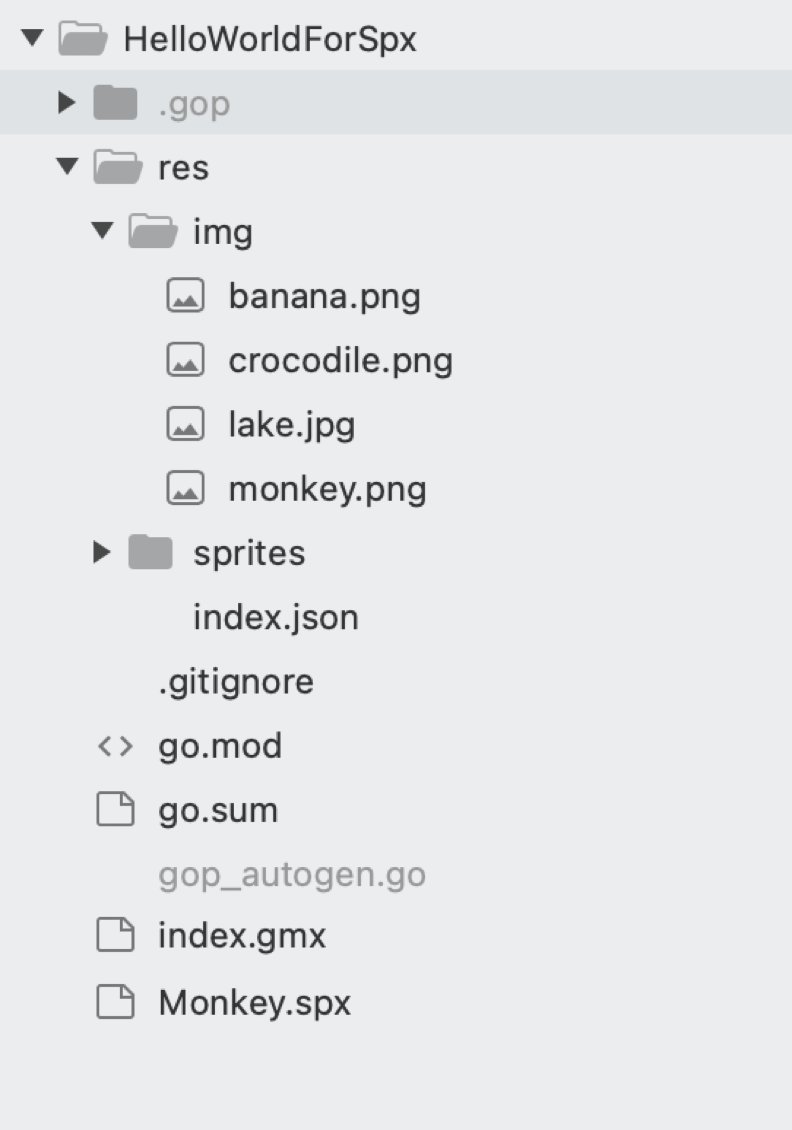Image resolution: width=792 pixels, height=1130 pixels.
Task: Click the image icon next to crocodile.png
Action: 185,361
